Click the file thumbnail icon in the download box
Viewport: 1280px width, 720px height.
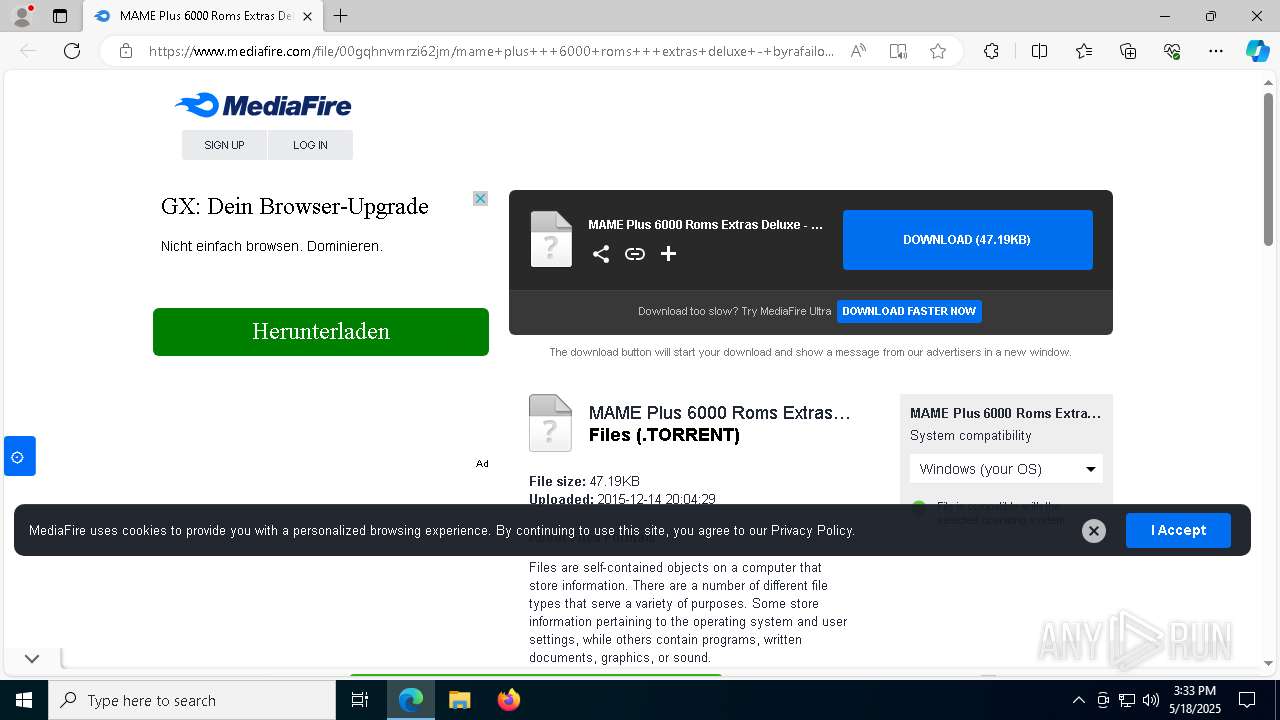click(x=551, y=239)
